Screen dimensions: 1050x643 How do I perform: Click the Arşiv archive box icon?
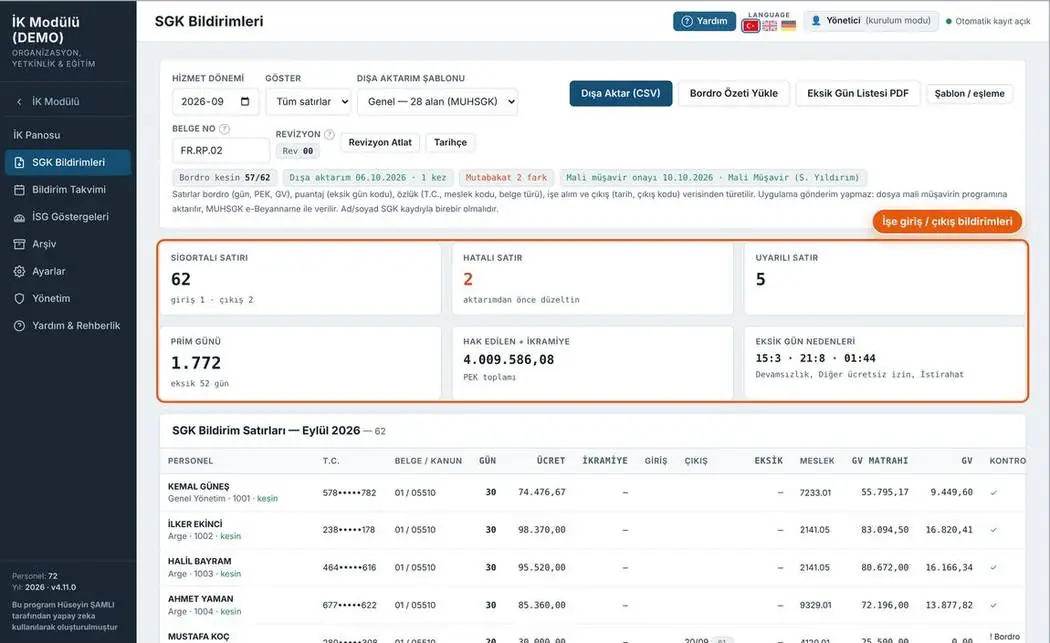pos(19,244)
